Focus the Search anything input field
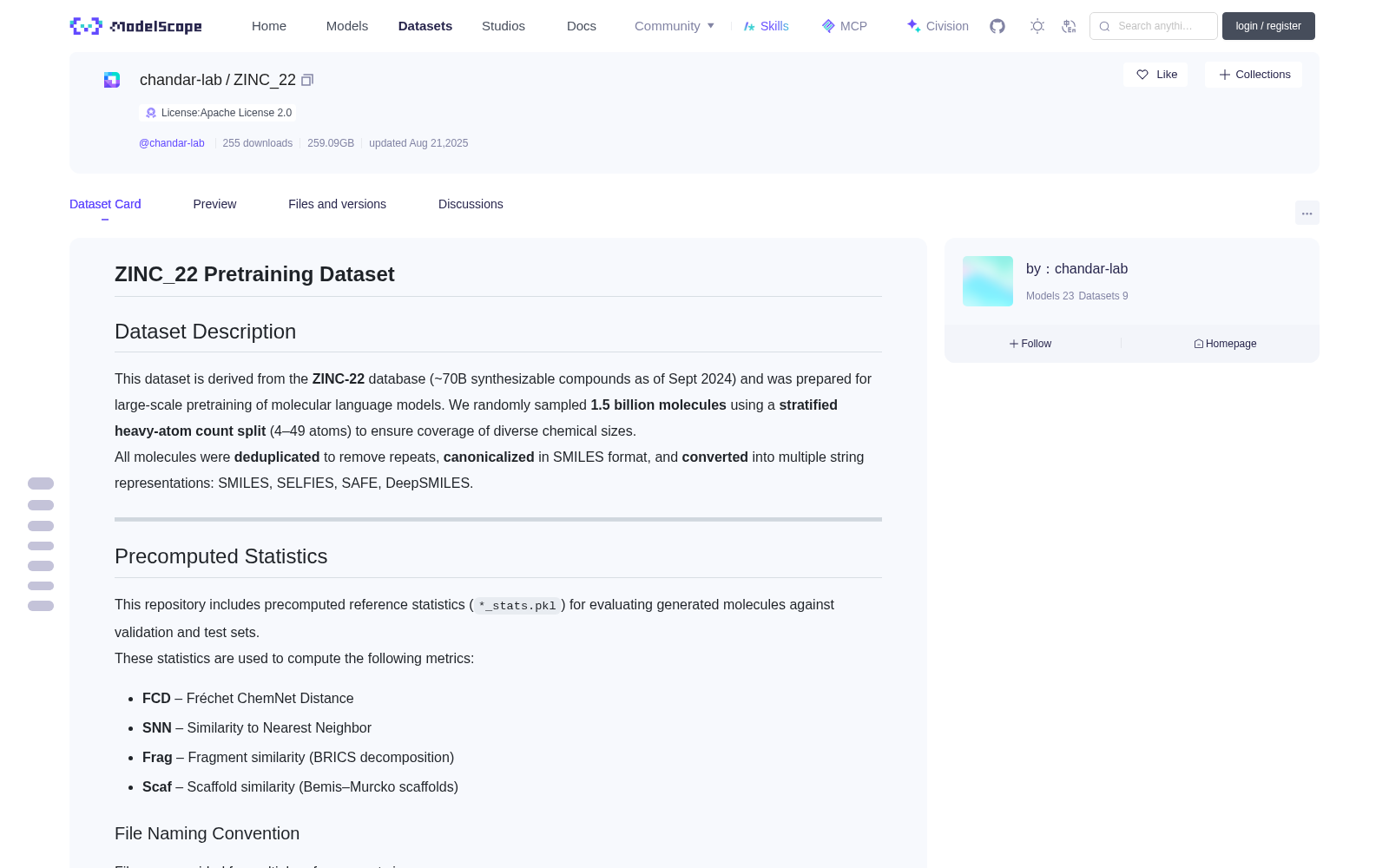Viewport: 1389px width, 868px height. pyautogui.click(x=1154, y=26)
